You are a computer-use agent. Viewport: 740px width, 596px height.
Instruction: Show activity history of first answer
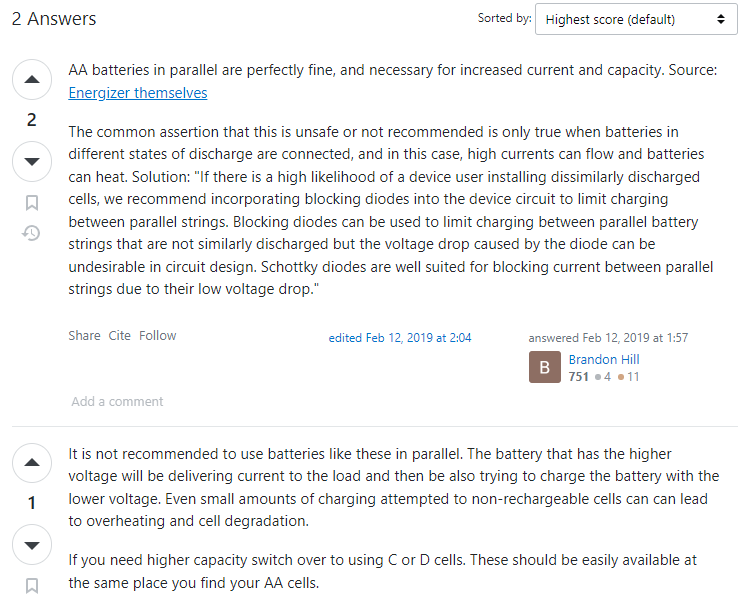tap(32, 233)
